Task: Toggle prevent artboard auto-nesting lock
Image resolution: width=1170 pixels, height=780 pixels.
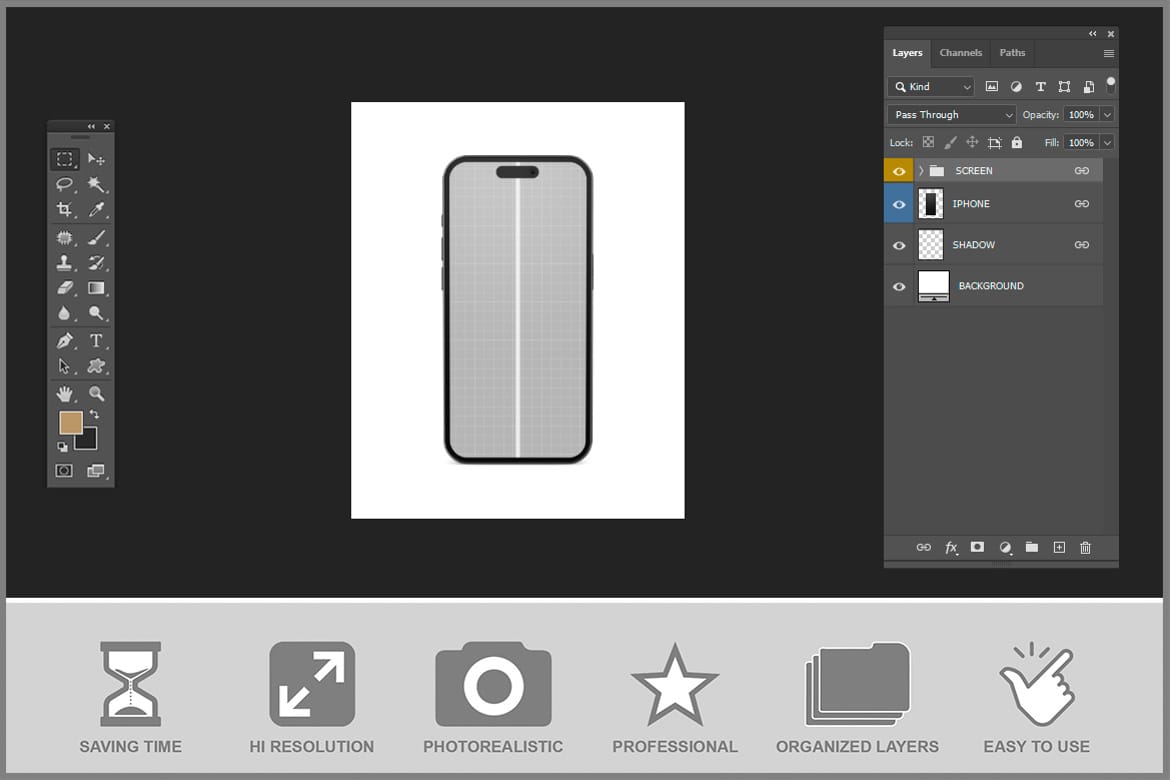Action: (x=995, y=142)
